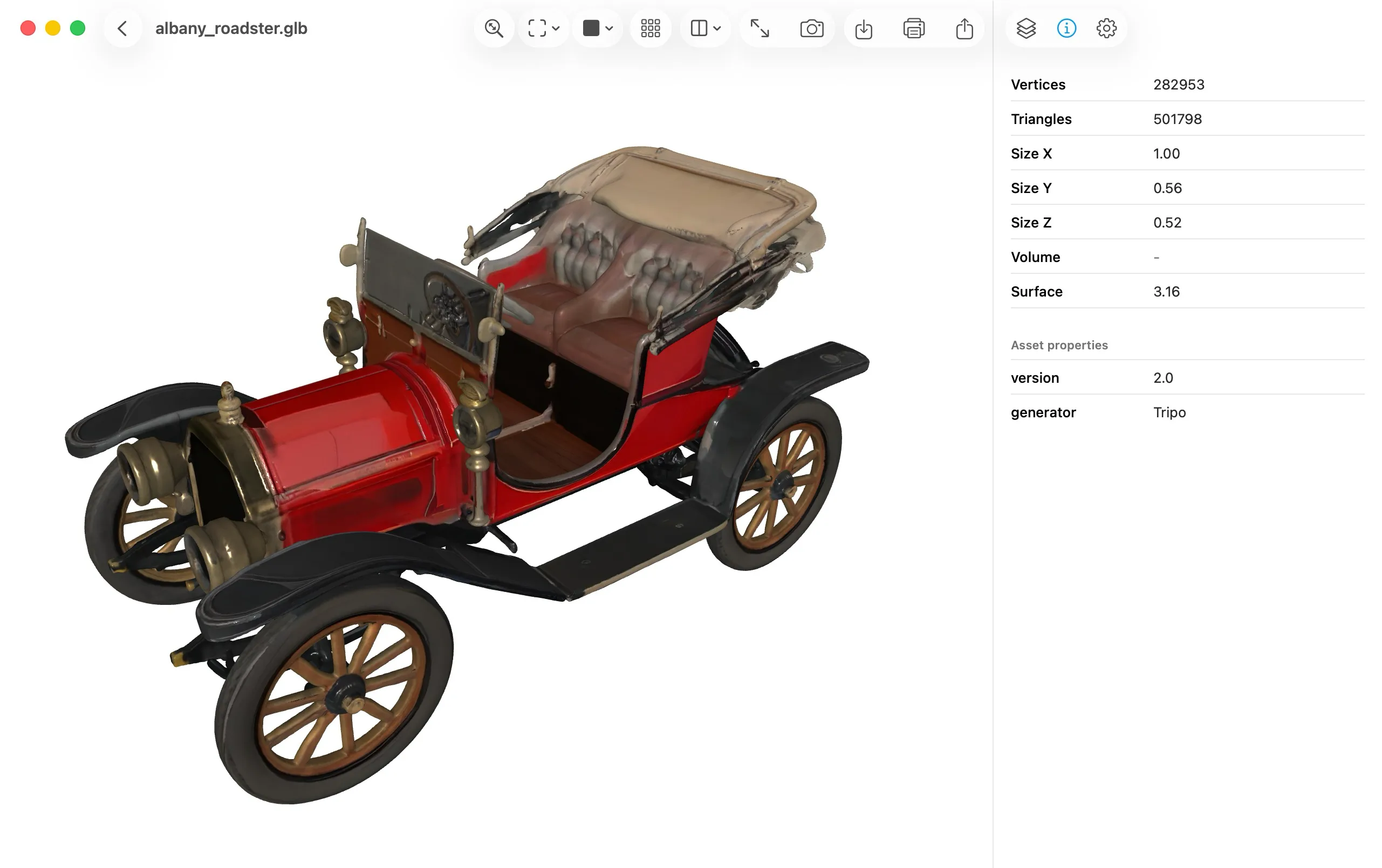The width and height of the screenshot is (1382, 868).
Task: Click the Triangles label
Action: 1041,119
